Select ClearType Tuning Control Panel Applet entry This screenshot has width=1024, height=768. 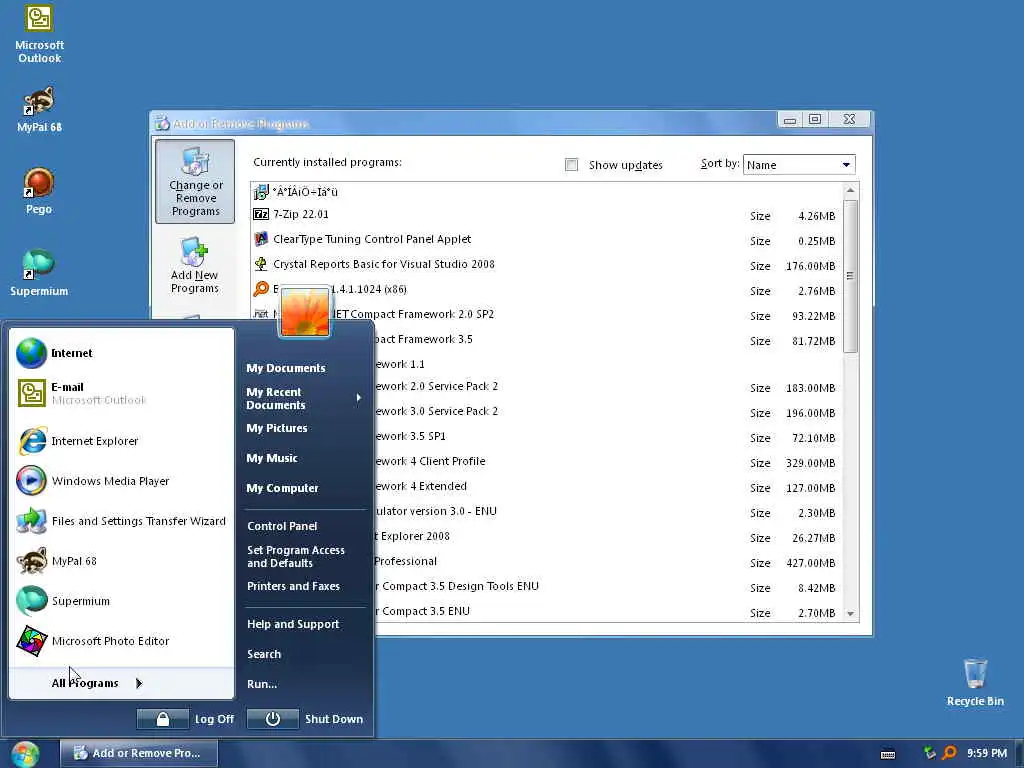[x=547, y=239]
